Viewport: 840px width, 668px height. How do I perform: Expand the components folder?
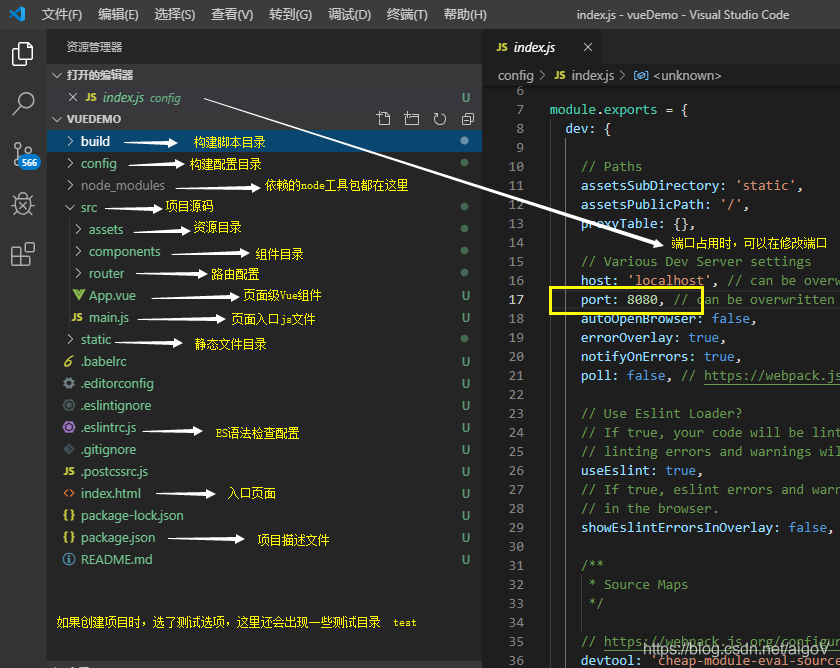click(x=79, y=251)
